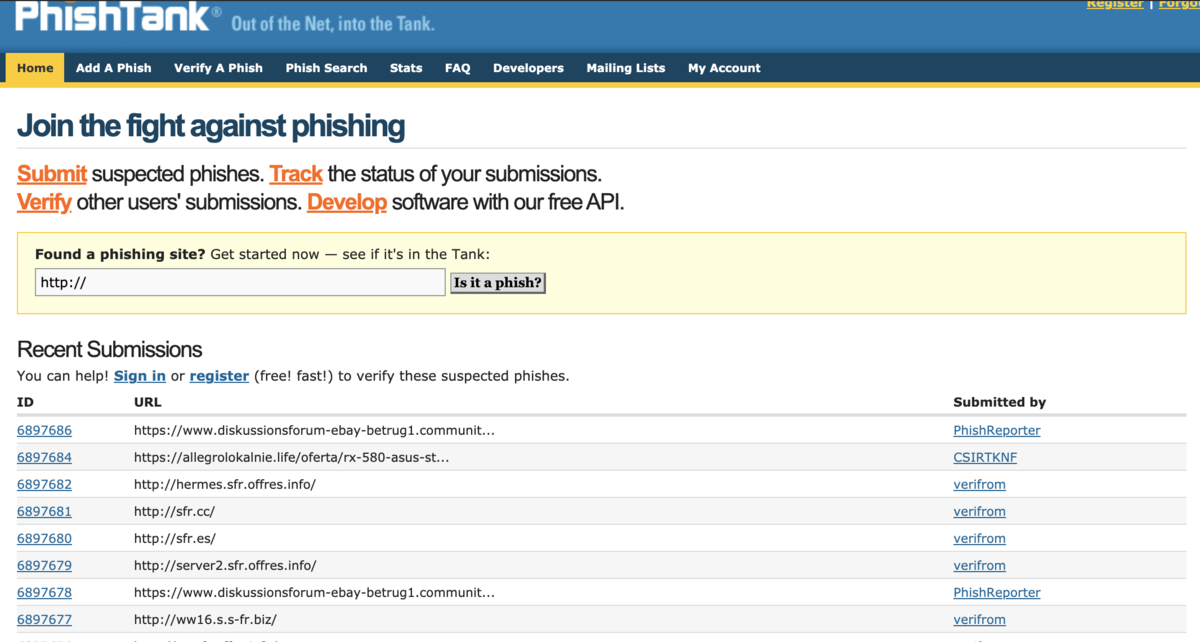Open submission ID 6897684
Screen dimensions: 1200x642
(44, 457)
